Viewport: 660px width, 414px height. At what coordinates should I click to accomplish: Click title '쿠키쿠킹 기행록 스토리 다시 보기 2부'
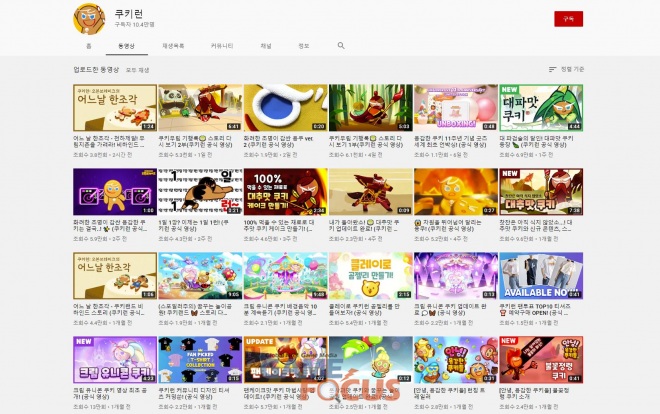(x=196, y=141)
